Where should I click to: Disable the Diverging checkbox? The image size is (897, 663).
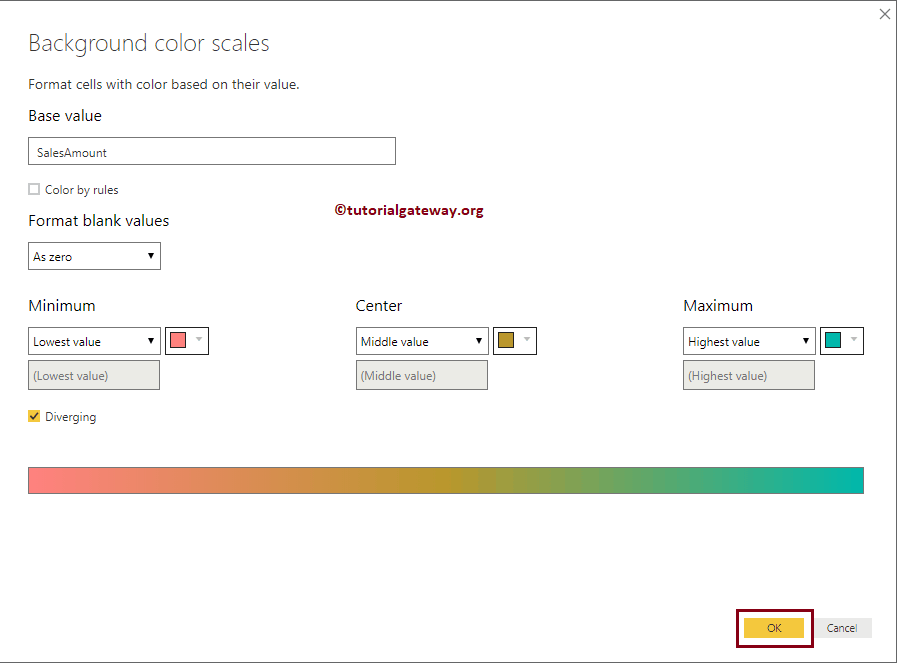(34, 416)
